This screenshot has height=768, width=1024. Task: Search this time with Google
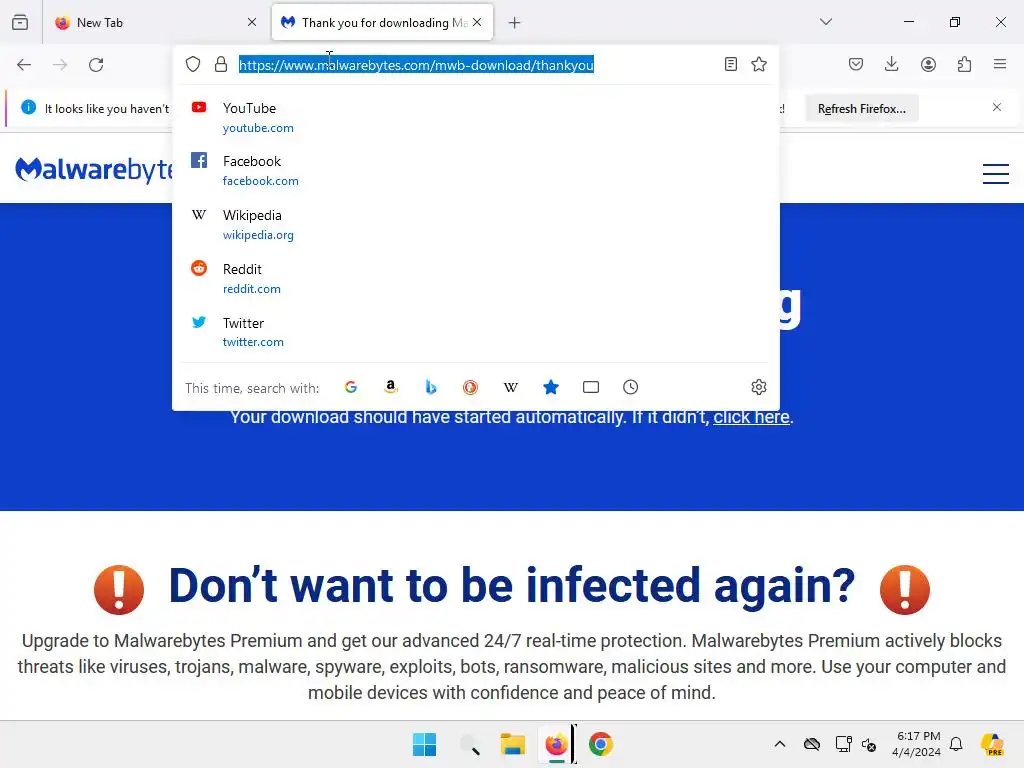[351, 387]
